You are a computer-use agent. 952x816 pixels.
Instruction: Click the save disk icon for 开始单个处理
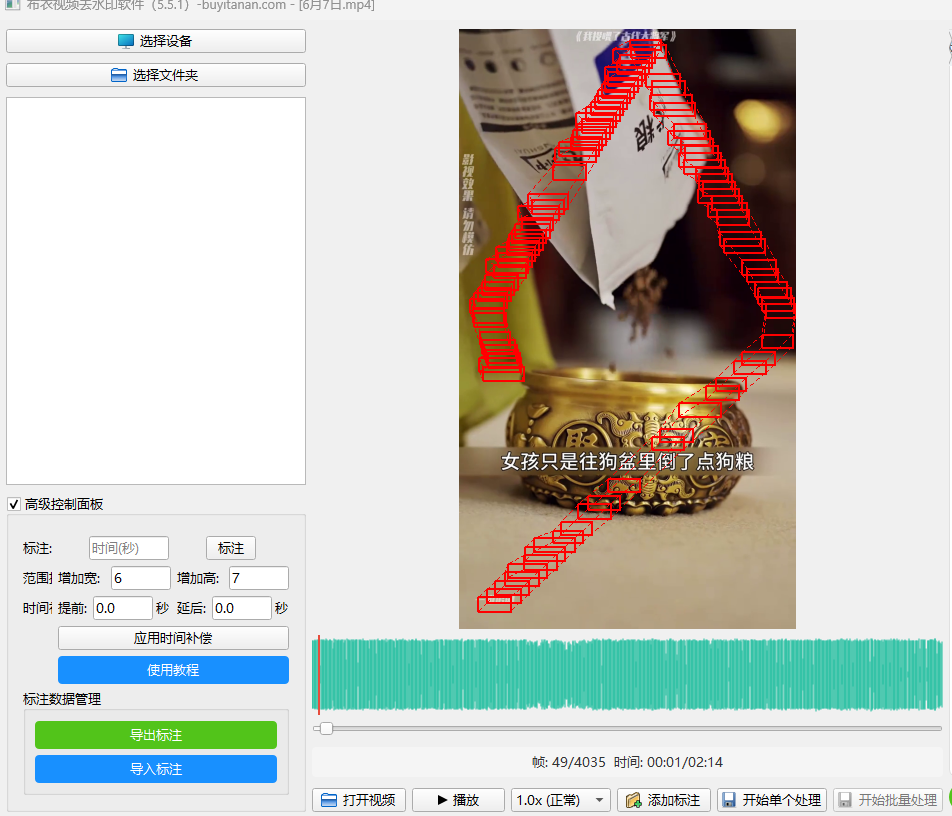click(x=729, y=800)
